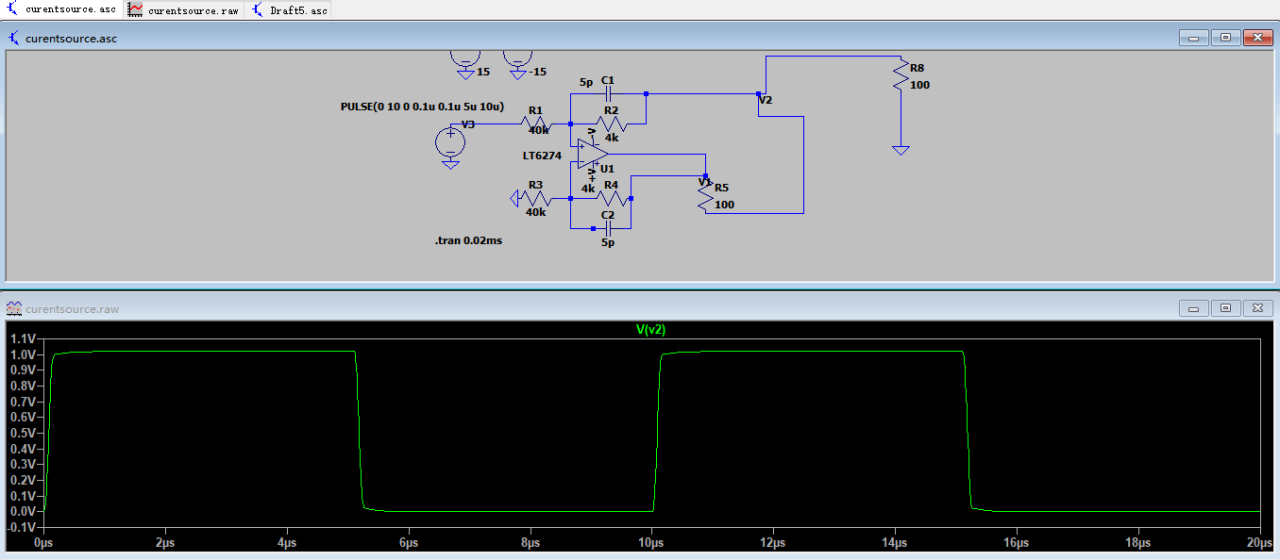Image resolution: width=1280 pixels, height=560 pixels.
Task: Switch to the curentsource.raw tab
Action: [x=185, y=10]
